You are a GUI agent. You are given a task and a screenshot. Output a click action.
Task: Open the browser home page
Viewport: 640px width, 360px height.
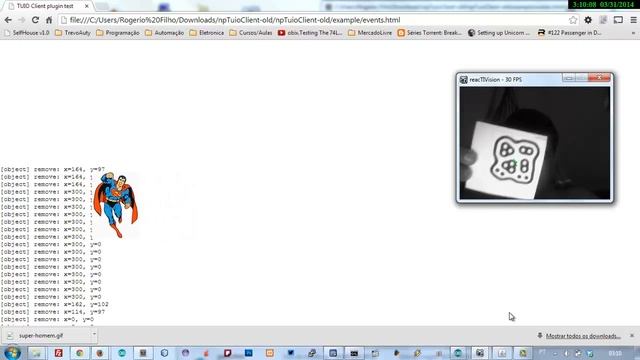[49, 20]
